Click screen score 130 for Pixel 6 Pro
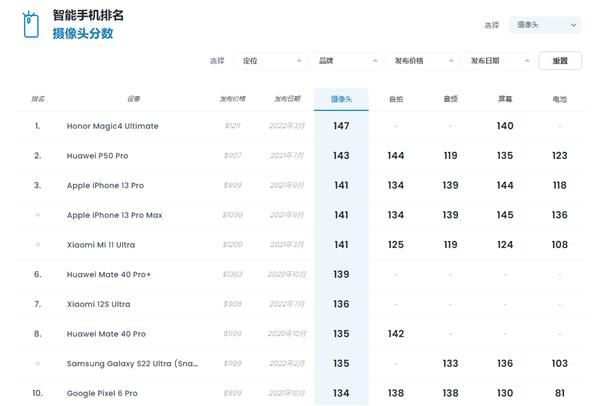This screenshot has width=600, height=406. coord(505,393)
